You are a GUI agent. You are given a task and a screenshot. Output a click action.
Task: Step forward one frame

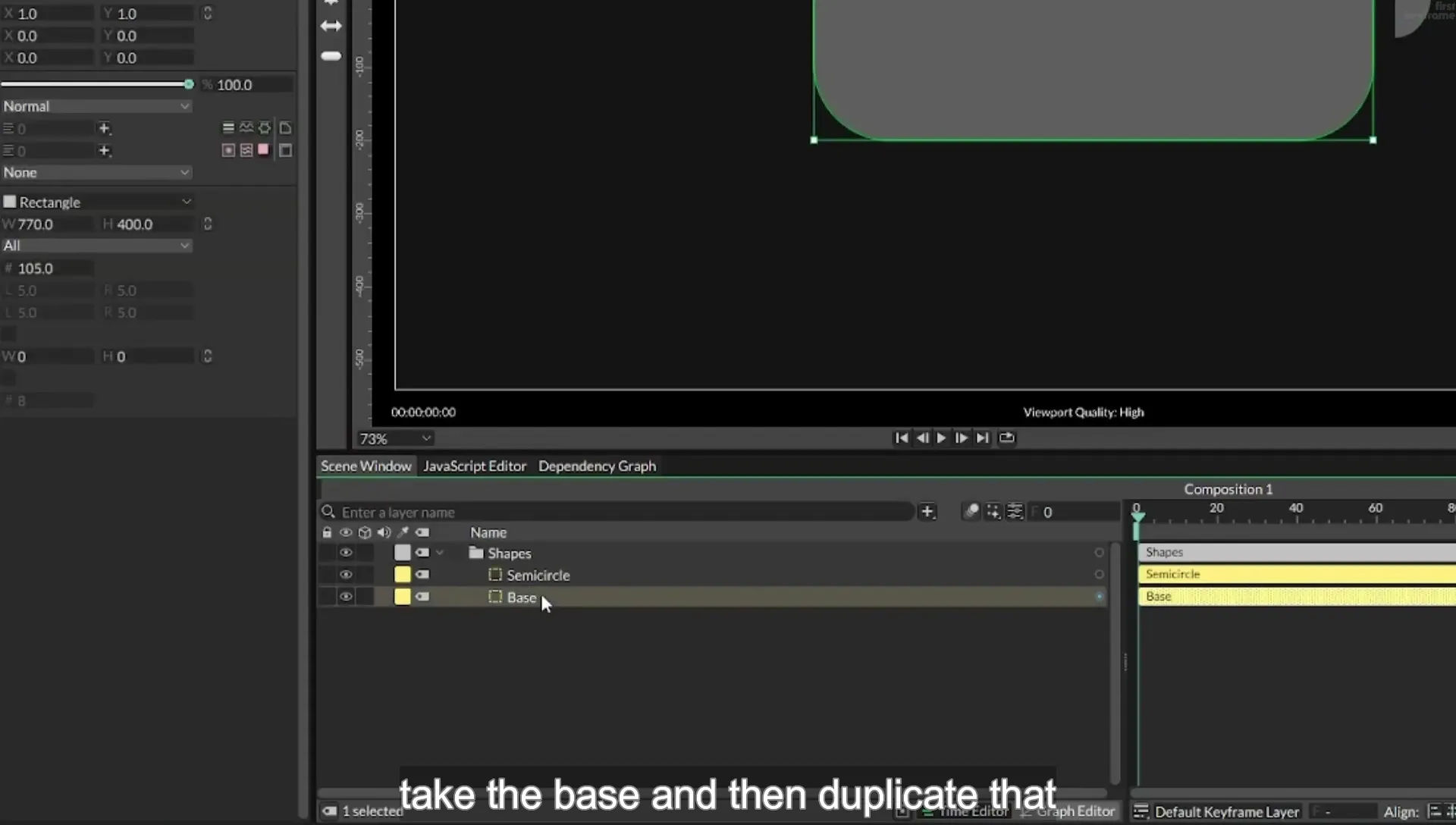tap(961, 438)
